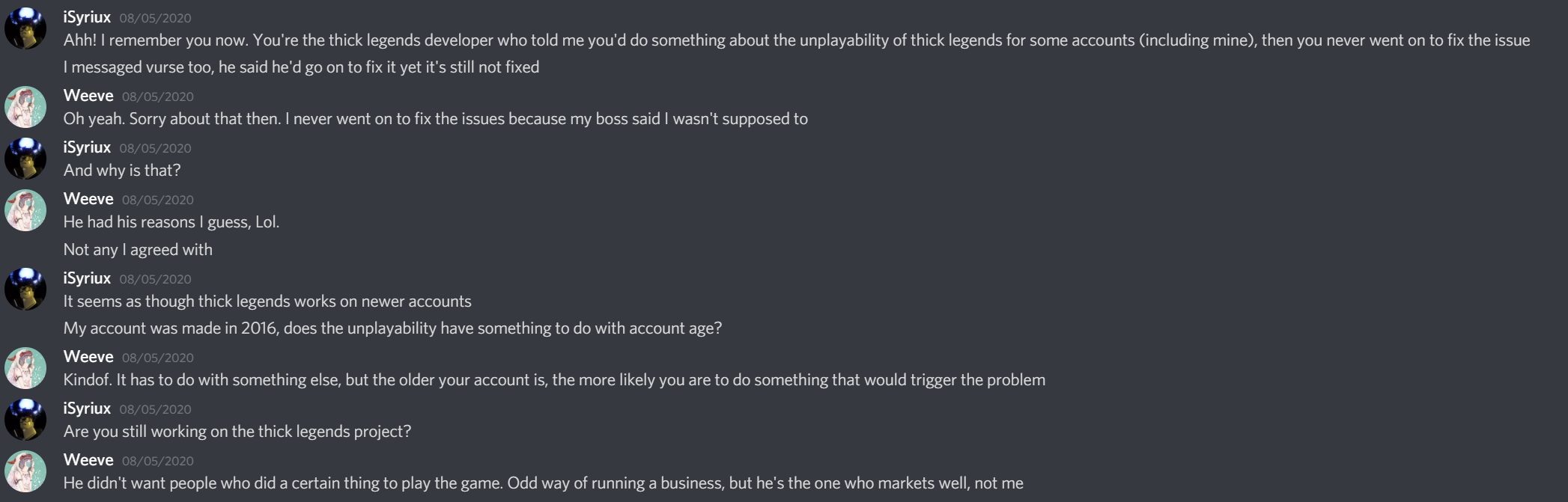This screenshot has width=1568, height=502.
Task: Click the timestamp beside Weeve above "He had his reasons"
Action: (158, 200)
